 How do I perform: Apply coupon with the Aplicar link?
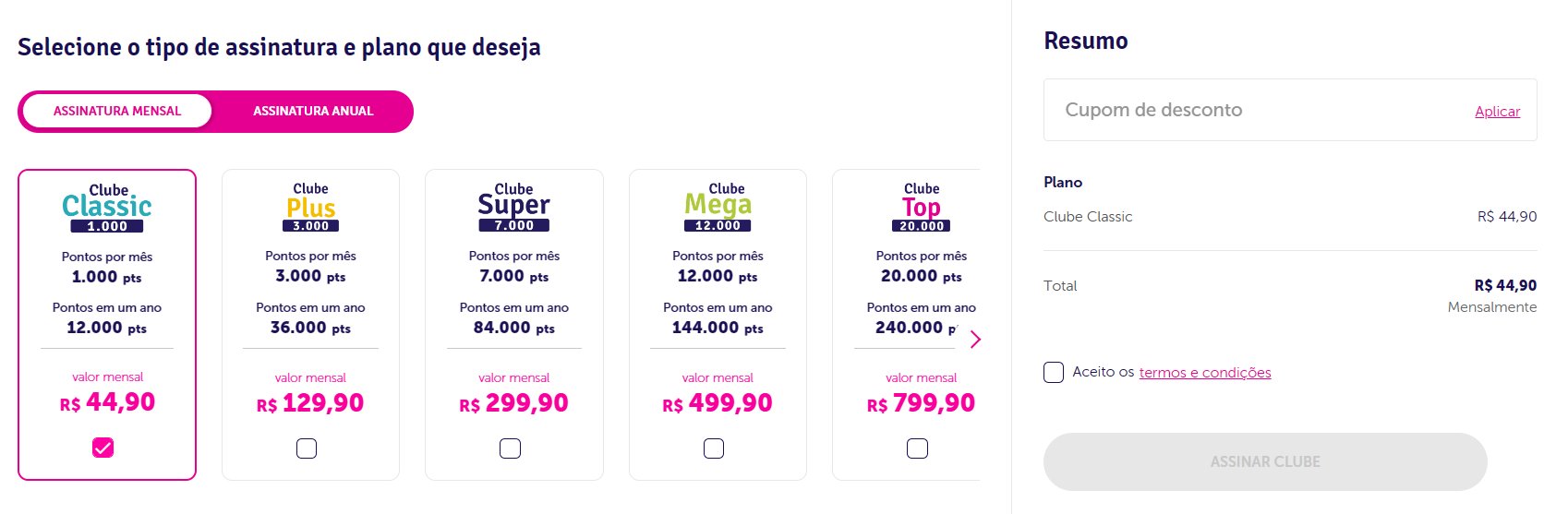tap(1497, 111)
